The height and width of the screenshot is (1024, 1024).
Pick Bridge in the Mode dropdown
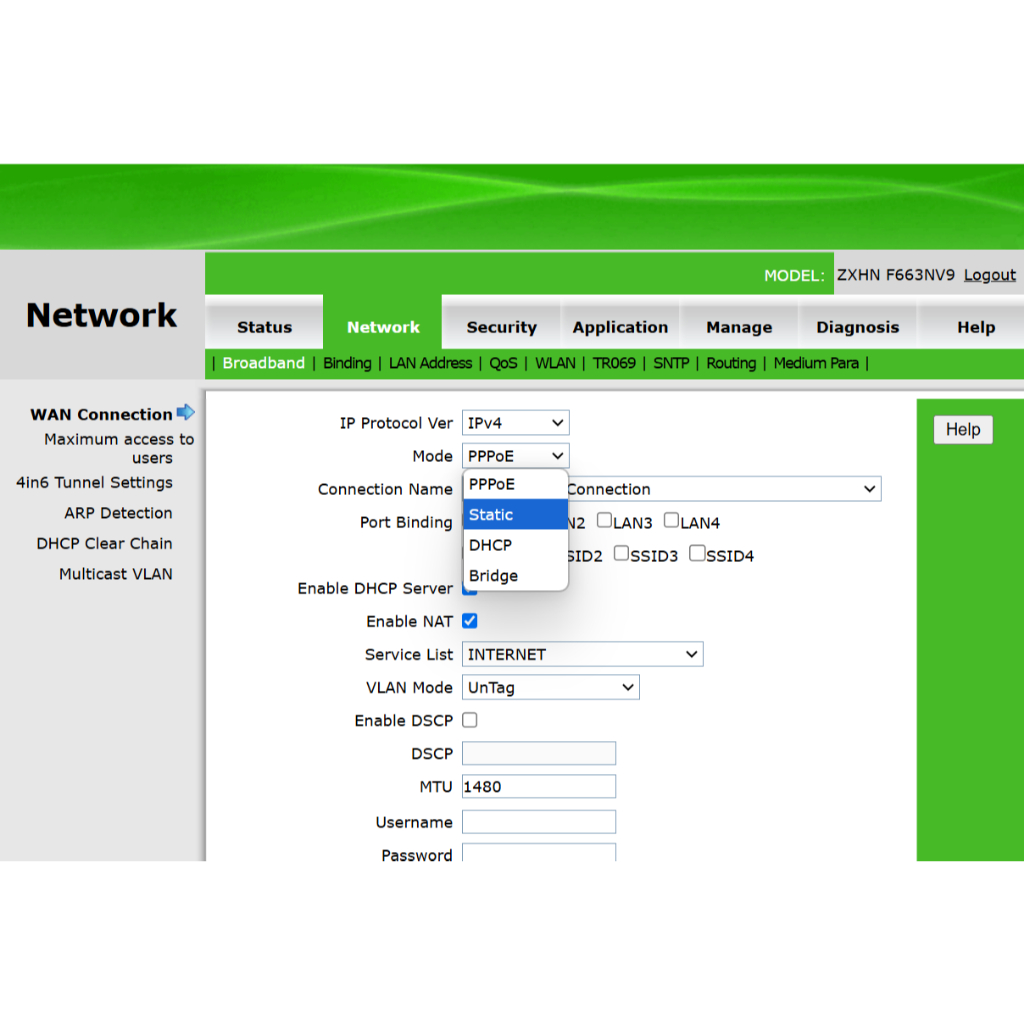coord(515,576)
